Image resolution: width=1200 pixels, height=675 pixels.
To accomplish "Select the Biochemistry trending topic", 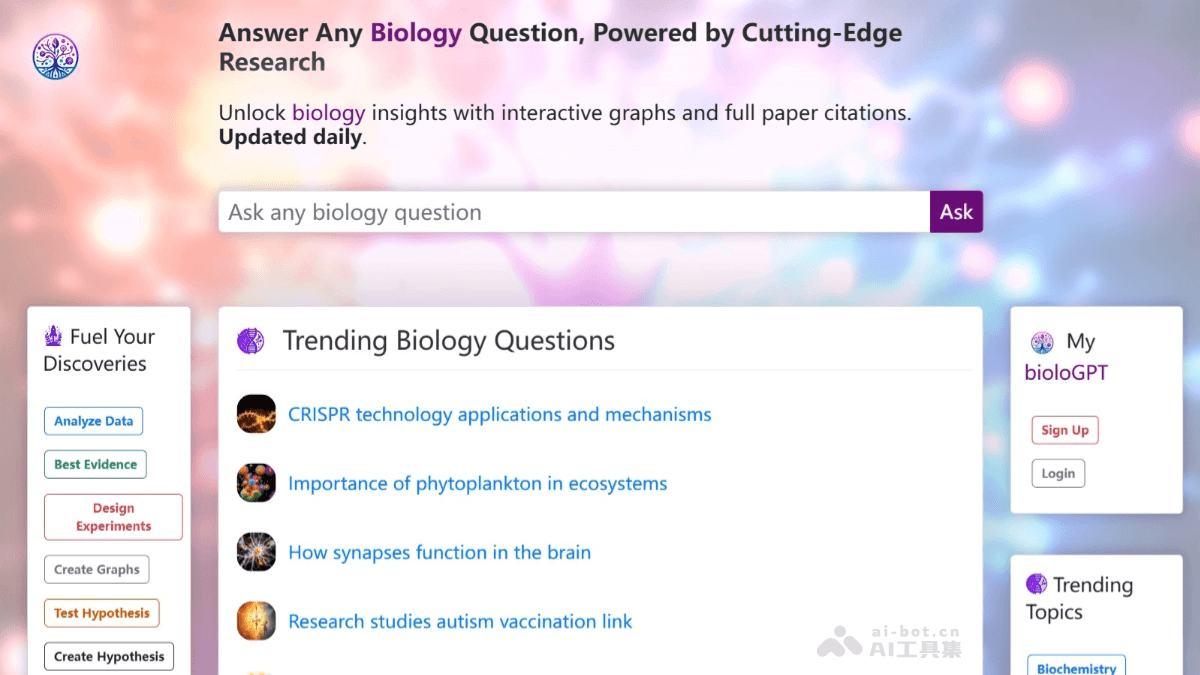I will tap(1077, 666).
